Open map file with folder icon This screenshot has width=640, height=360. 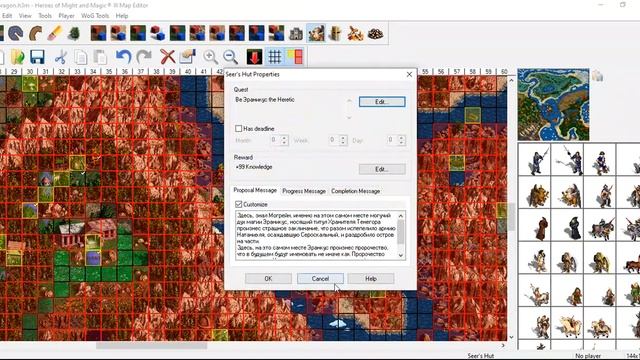[17, 57]
